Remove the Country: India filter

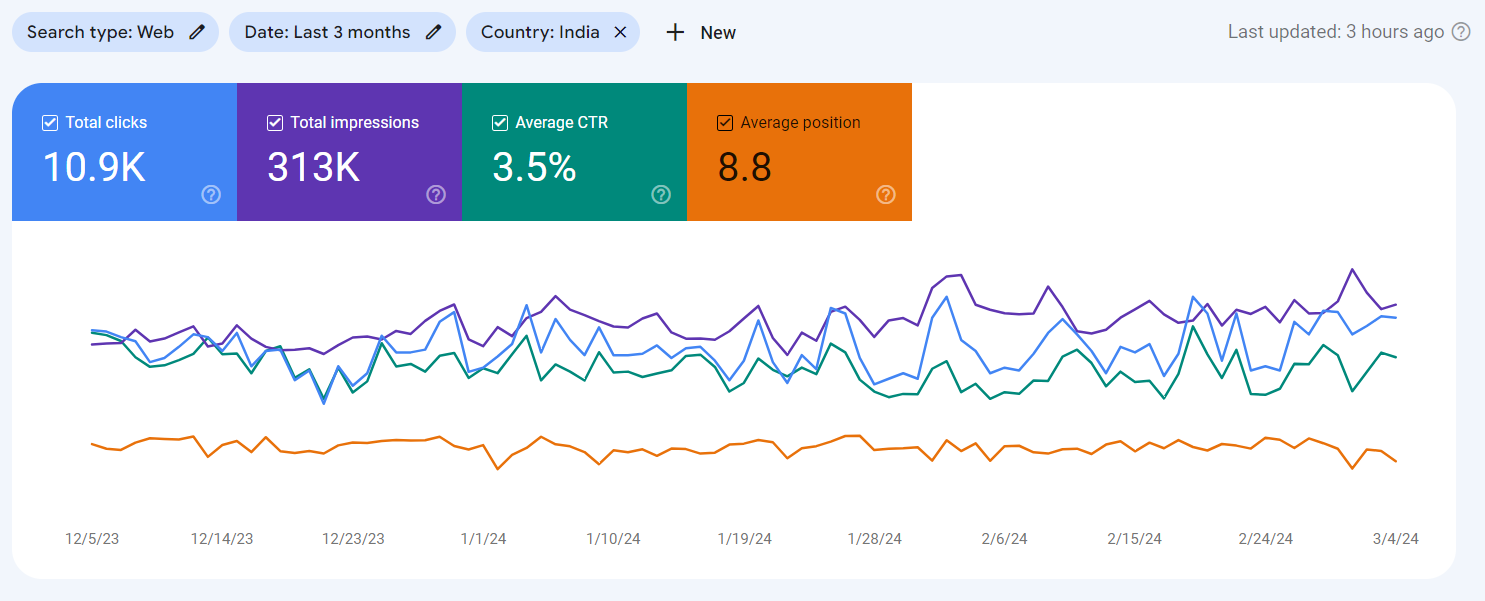click(620, 32)
